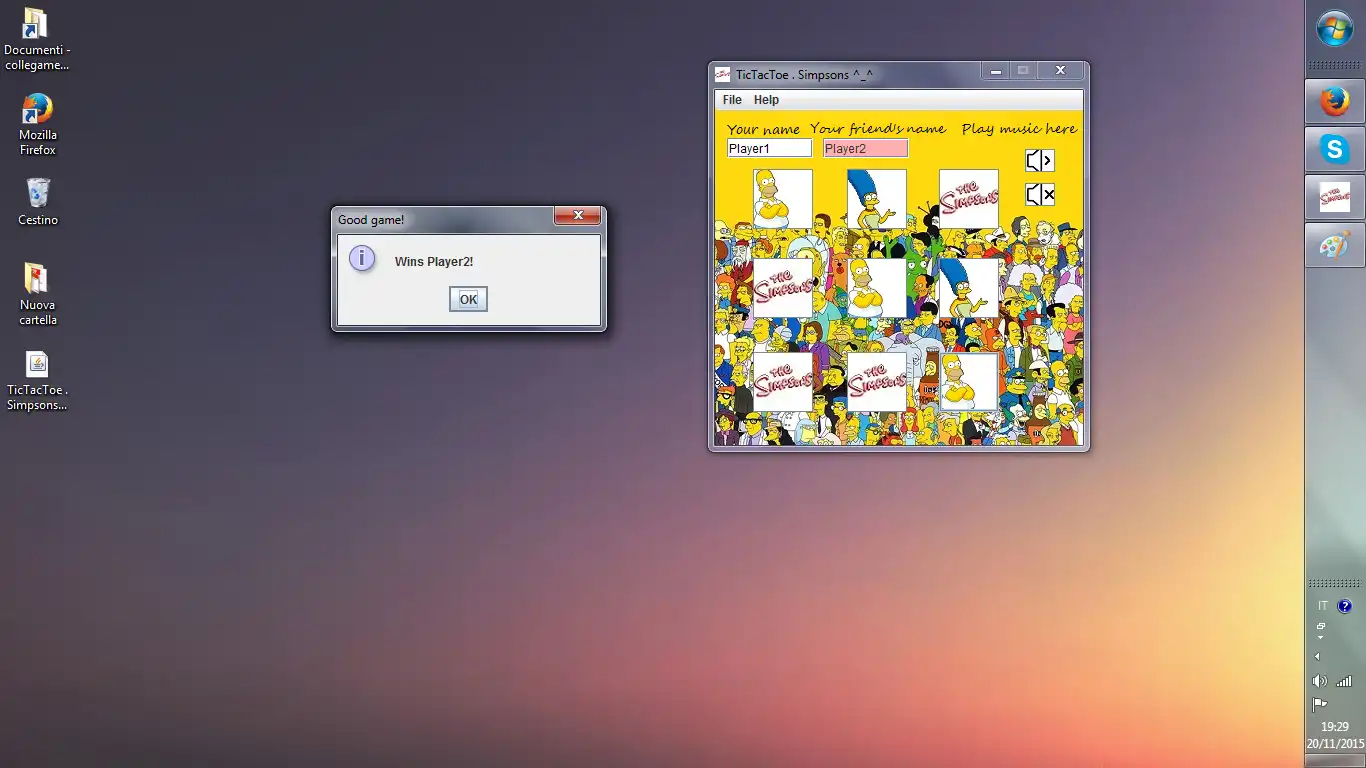Close the Good game! dialog
1366x768 pixels.
coord(577,216)
